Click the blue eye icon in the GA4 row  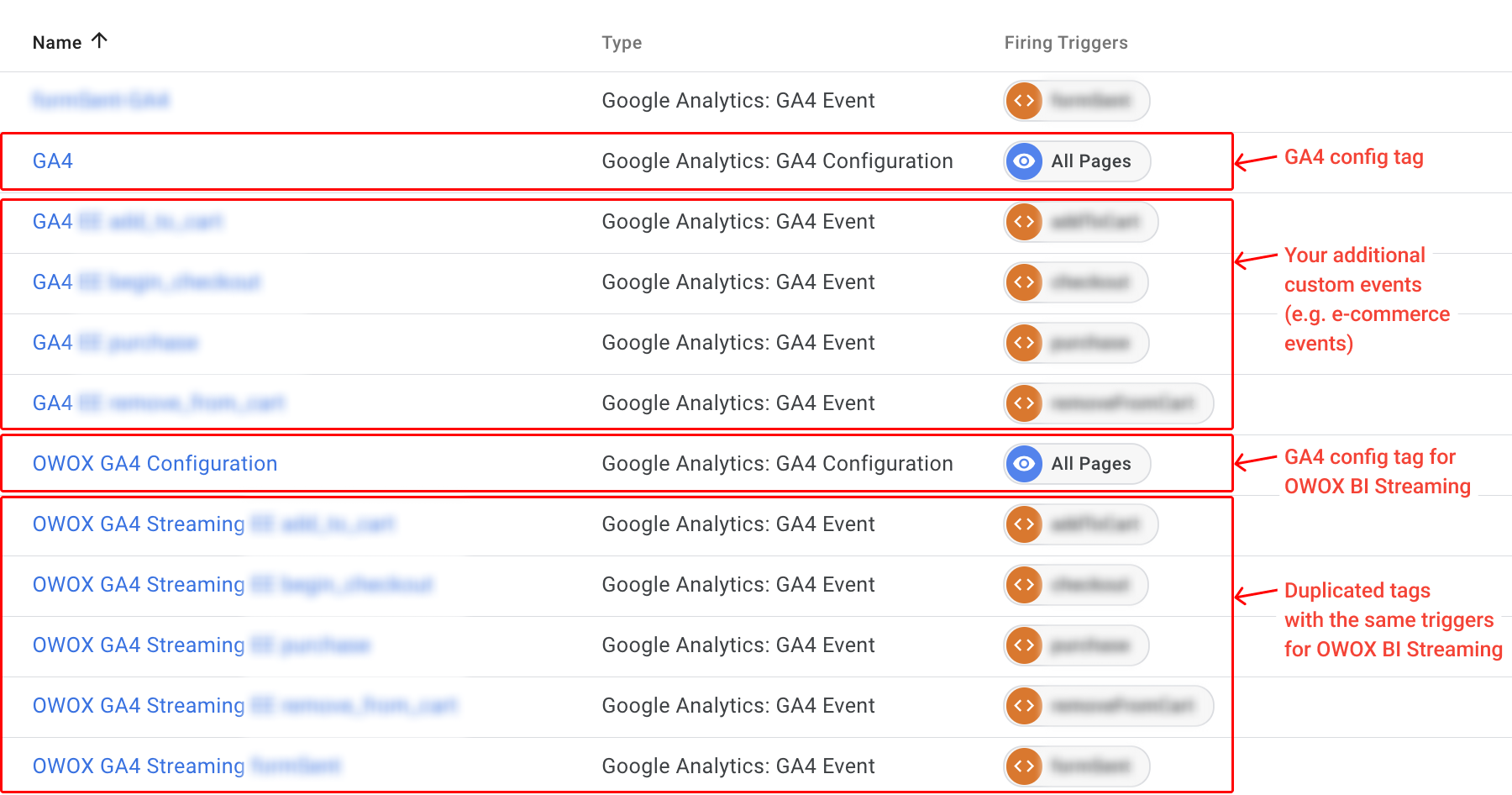(x=1024, y=161)
